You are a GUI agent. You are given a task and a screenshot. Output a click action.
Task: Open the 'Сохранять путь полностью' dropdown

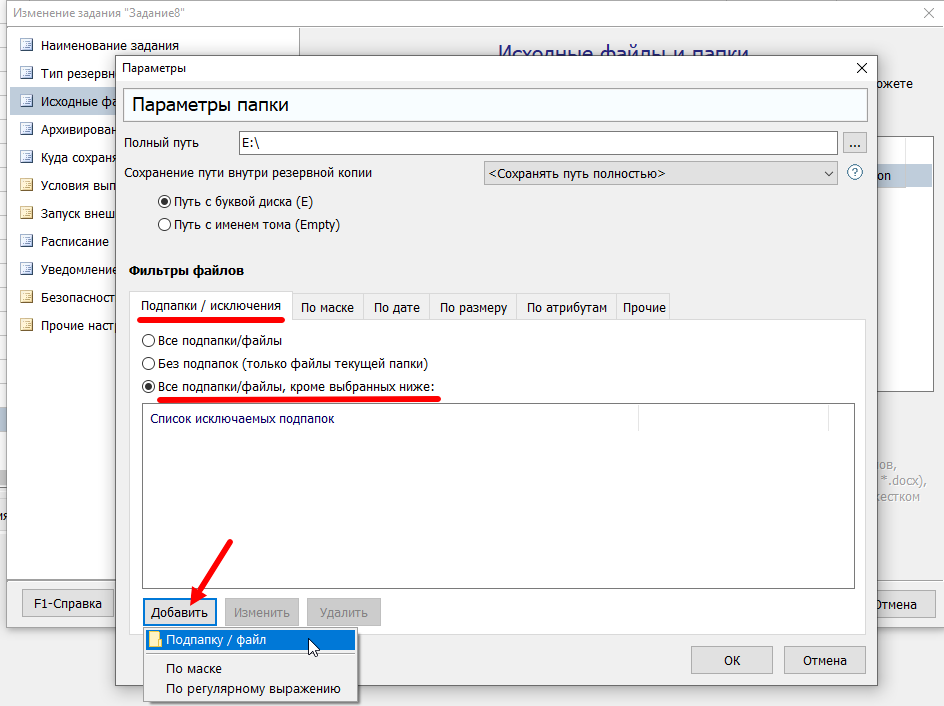[x=660, y=173]
